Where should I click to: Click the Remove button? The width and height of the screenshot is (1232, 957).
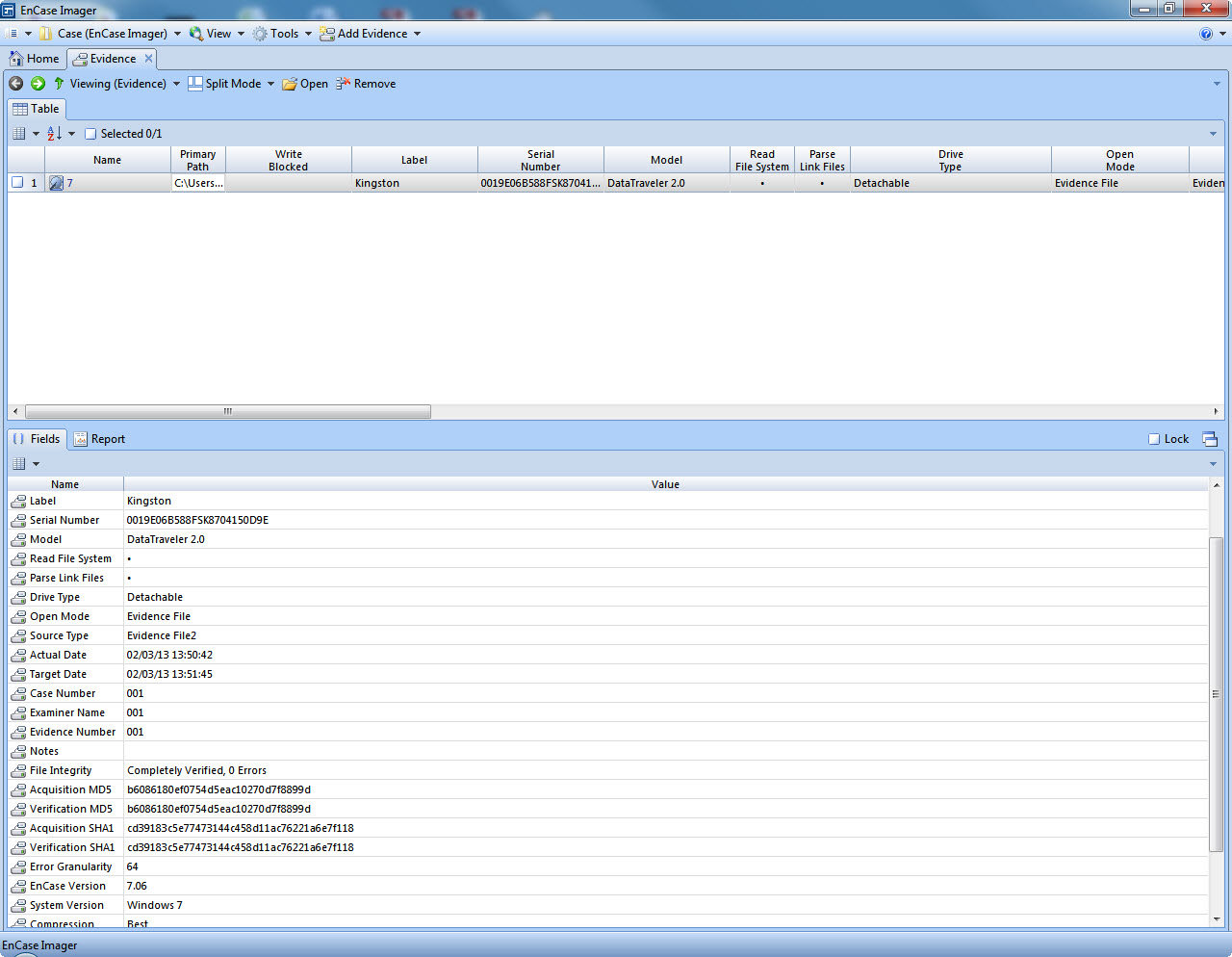(x=366, y=84)
